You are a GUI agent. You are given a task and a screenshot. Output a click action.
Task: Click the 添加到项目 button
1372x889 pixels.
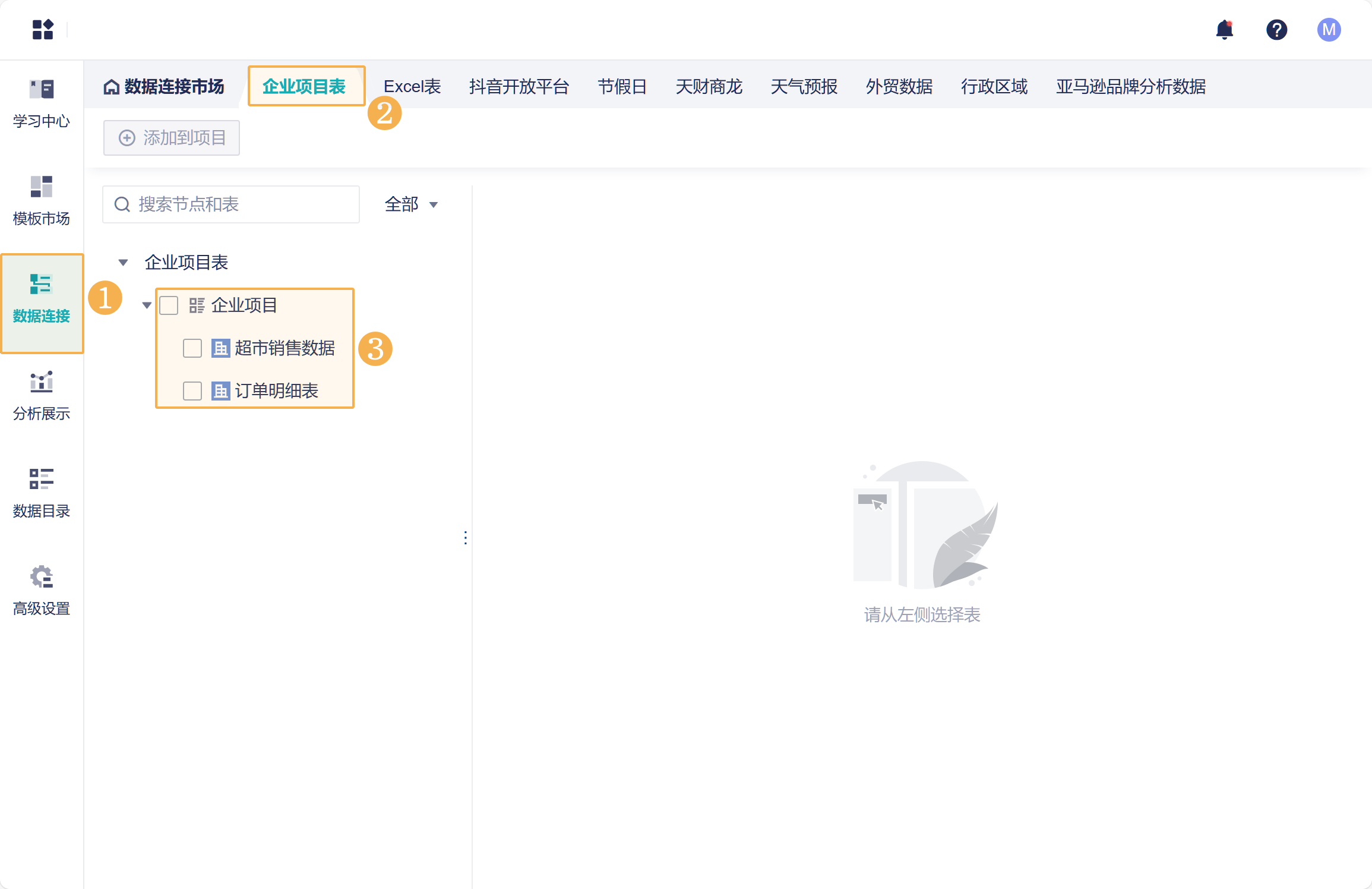point(172,138)
